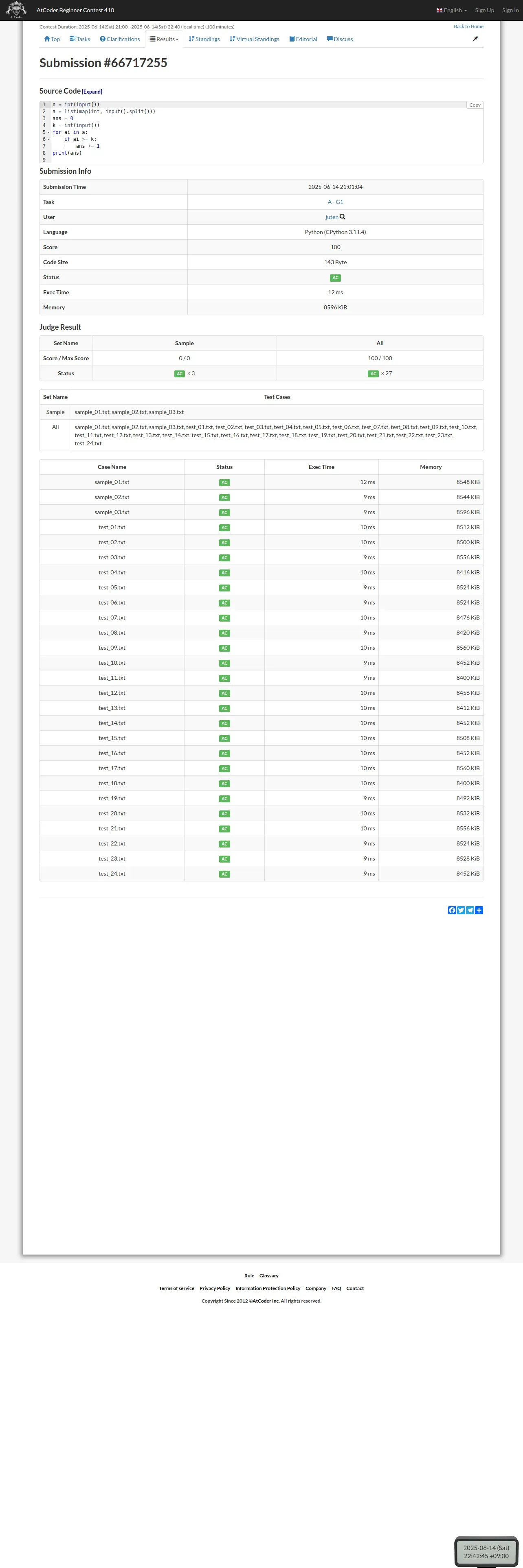
Task: Open the Discuss tab
Action: point(340,39)
